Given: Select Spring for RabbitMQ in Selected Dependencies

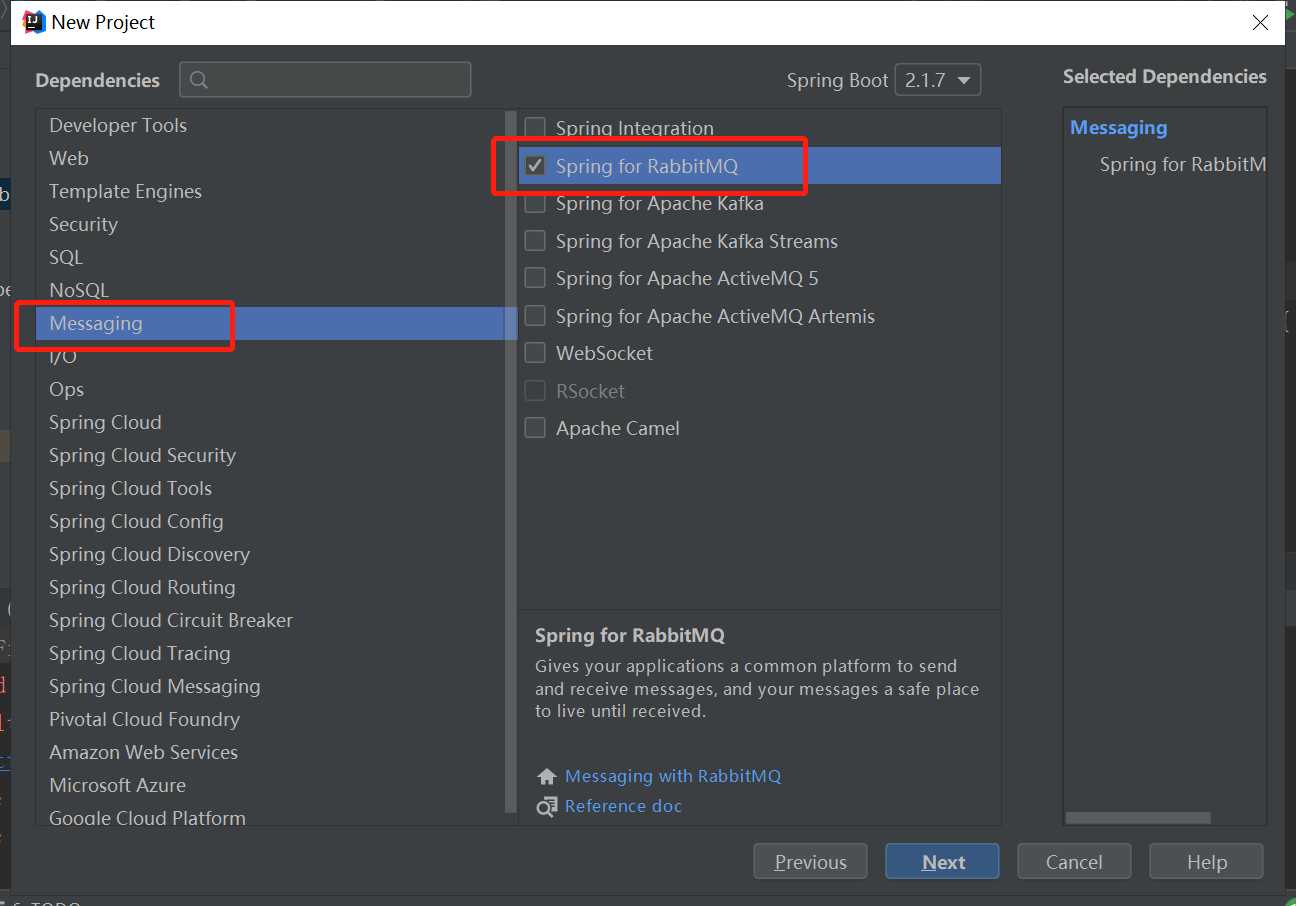Looking at the screenshot, I should (x=1183, y=164).
